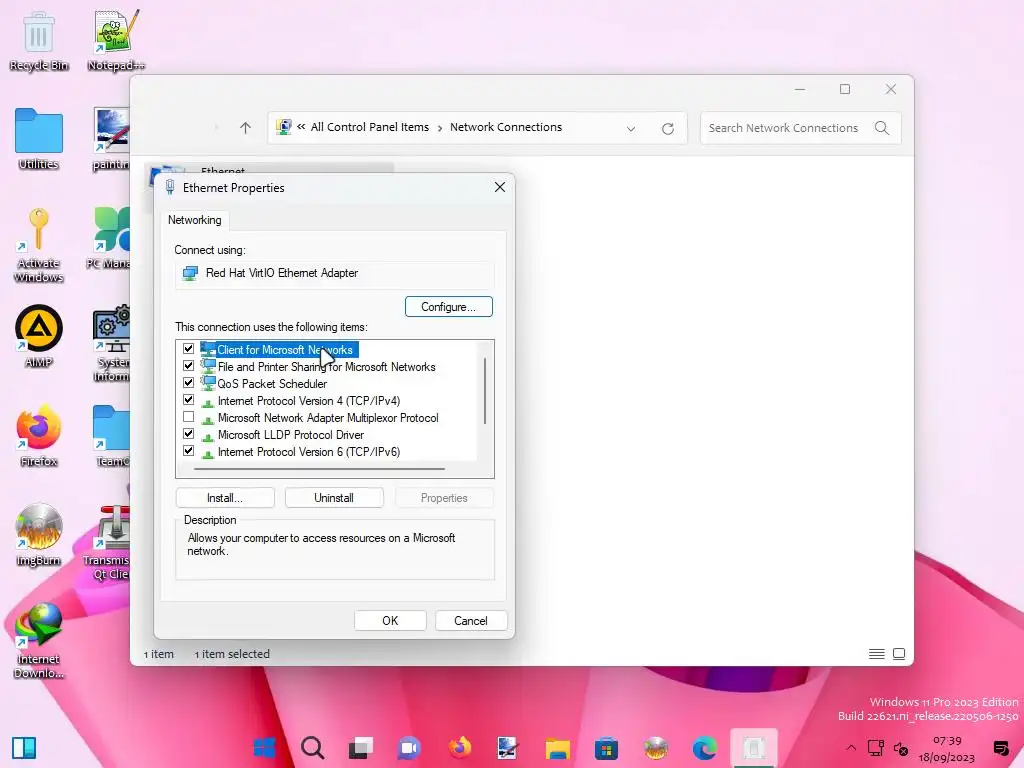Viewport: 1024px width, 768px height.
Task: Select QoS Packet Scheduler list row
Action: 272,384
